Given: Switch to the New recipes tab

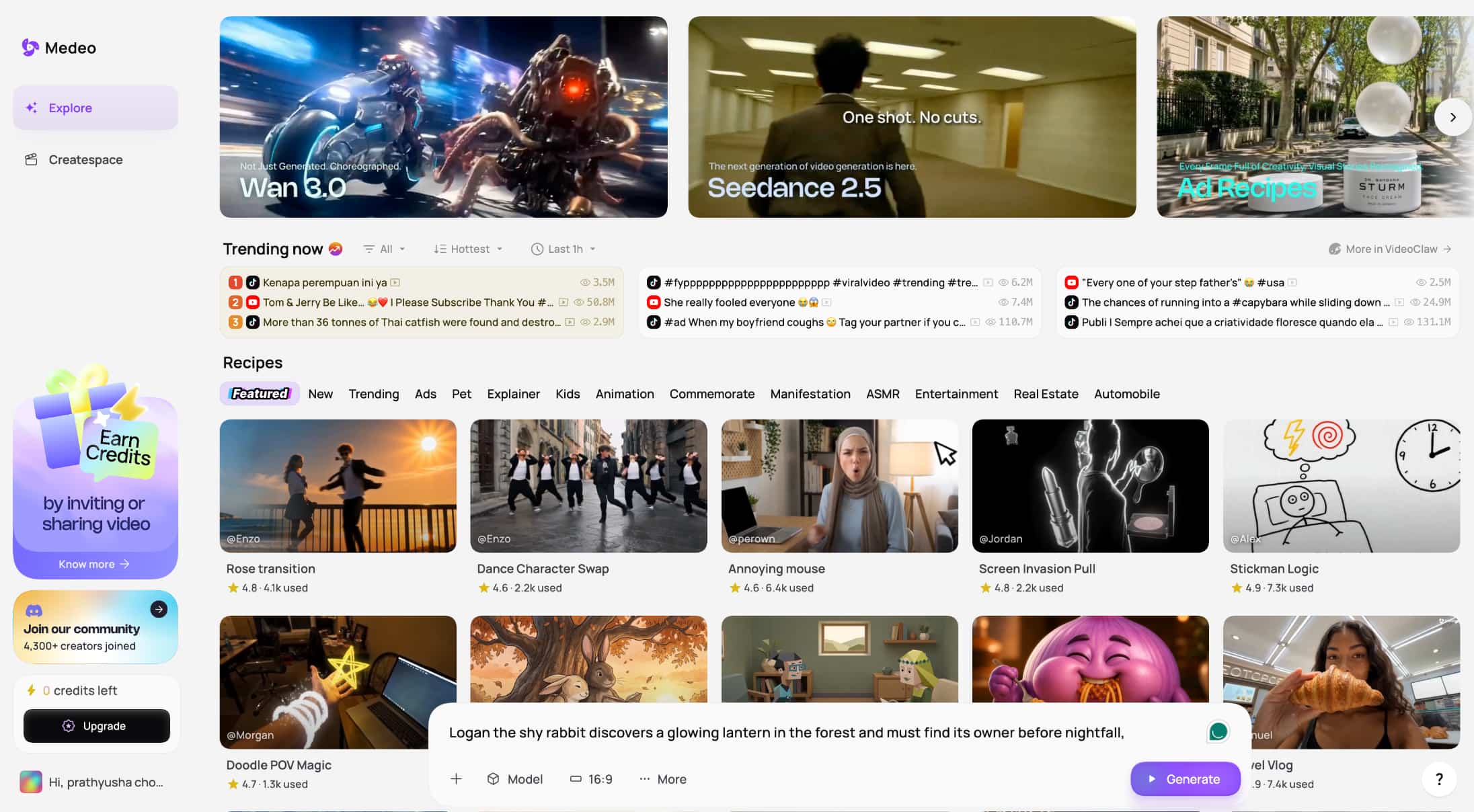Looking at the screenshot, I should tap(321, 394).
